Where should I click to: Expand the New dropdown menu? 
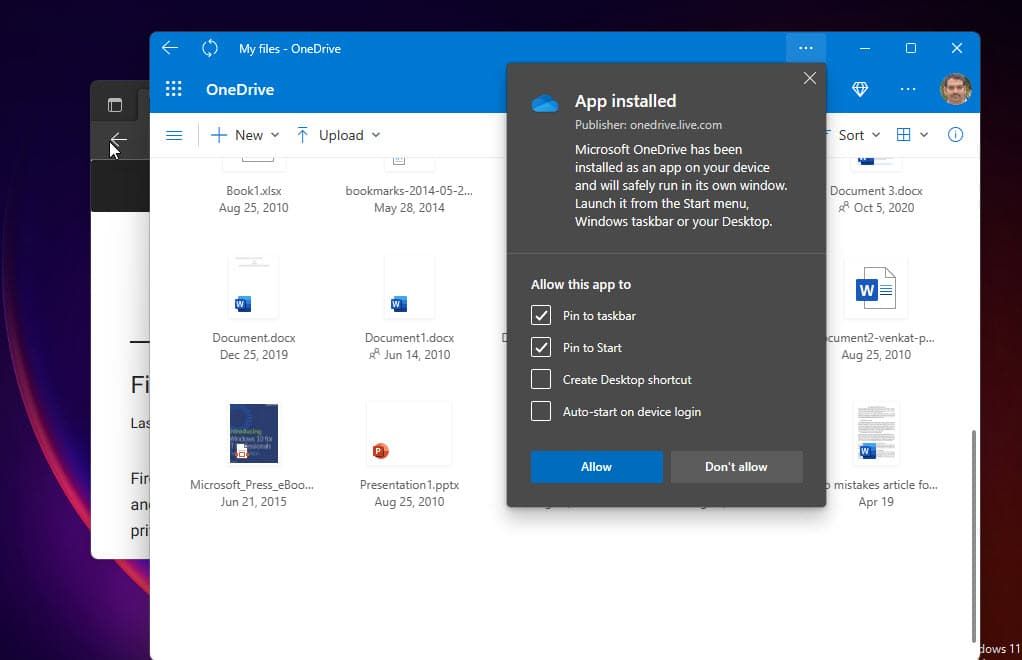tap(274, 135)
